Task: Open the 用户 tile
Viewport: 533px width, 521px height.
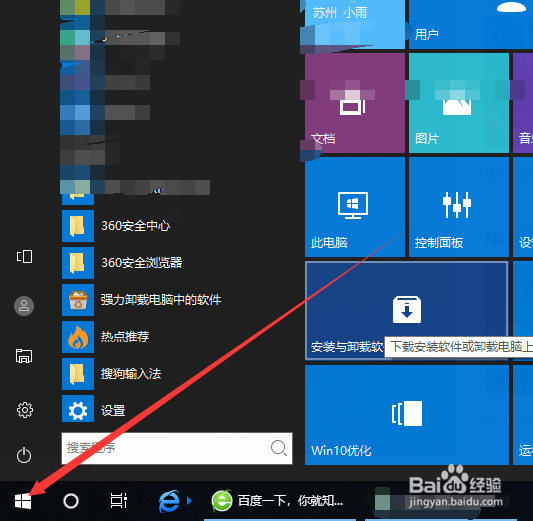Action: [471, 24]
